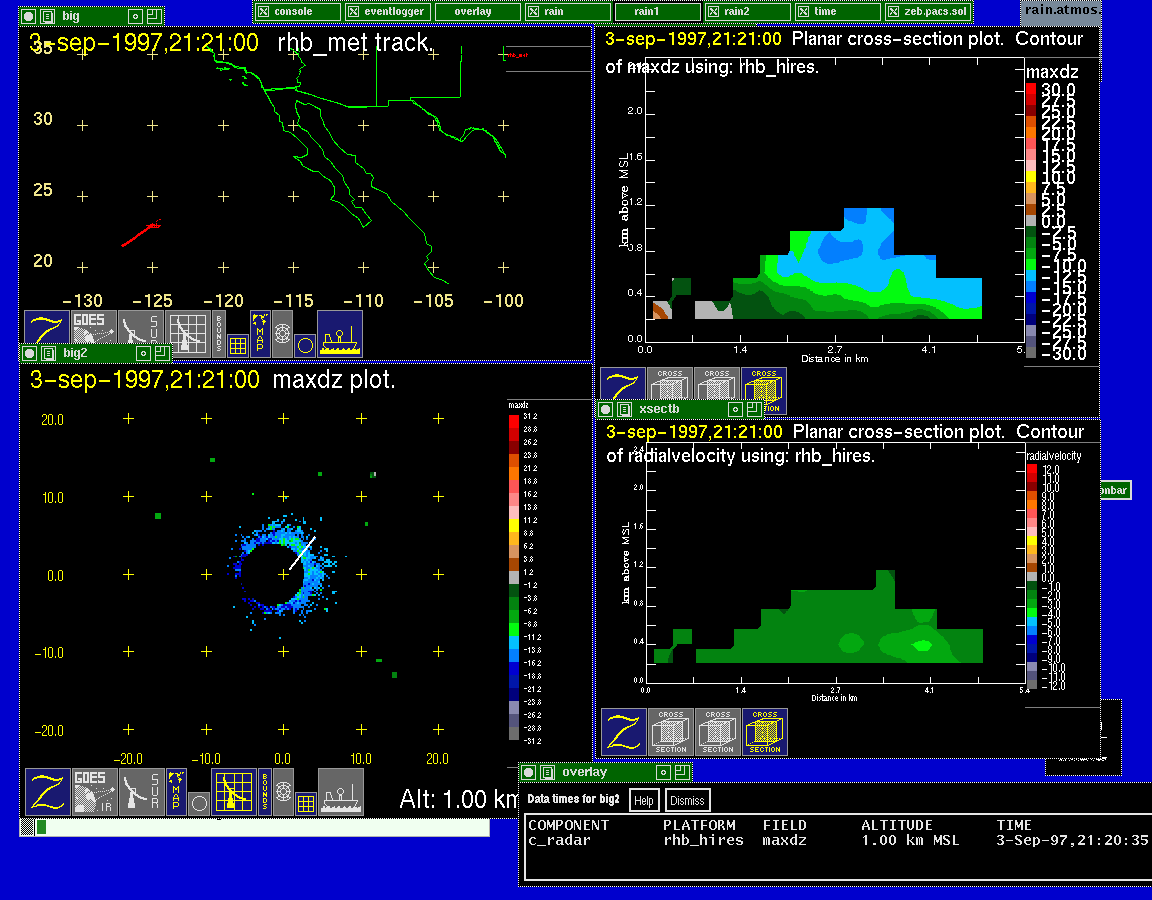
Task: Select the rain2 tab in top bar
Action: tap(746, 11)
